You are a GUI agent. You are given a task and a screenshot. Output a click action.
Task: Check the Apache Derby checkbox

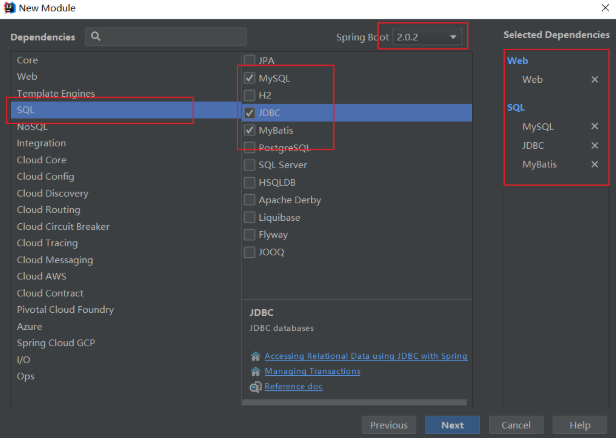coord(249,200)
